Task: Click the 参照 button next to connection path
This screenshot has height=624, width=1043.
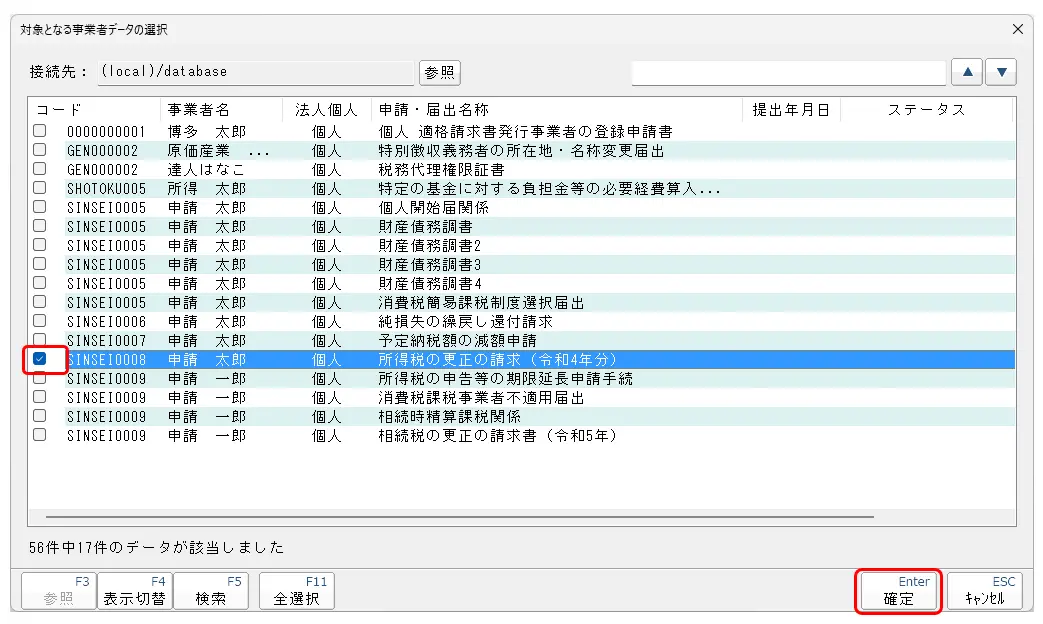Action: [x=440, y=72]
